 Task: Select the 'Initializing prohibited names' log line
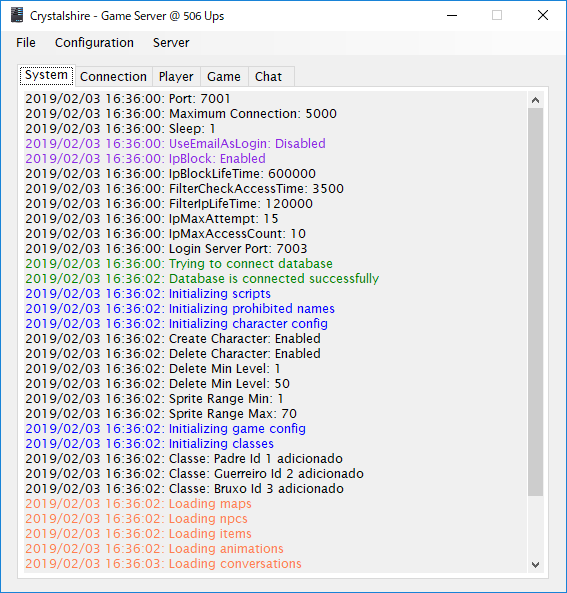180,309
